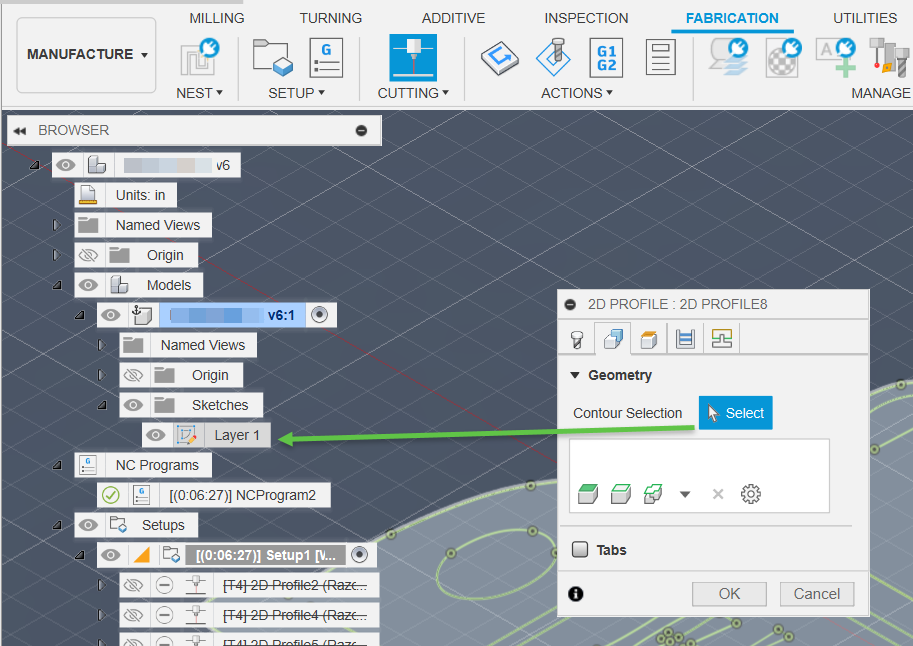
Task: Switch to the Heights tab of 2D Profile8
Action: click(647, 338)
